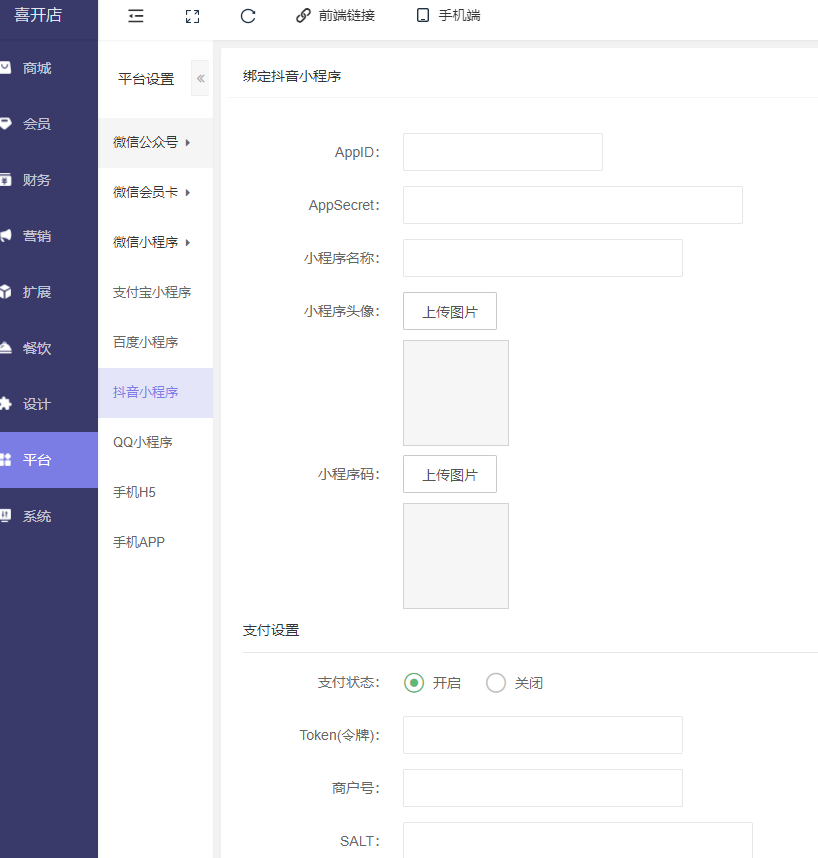
Task: Expand the 微信小程序 submenu arrow
Action: 188,242
